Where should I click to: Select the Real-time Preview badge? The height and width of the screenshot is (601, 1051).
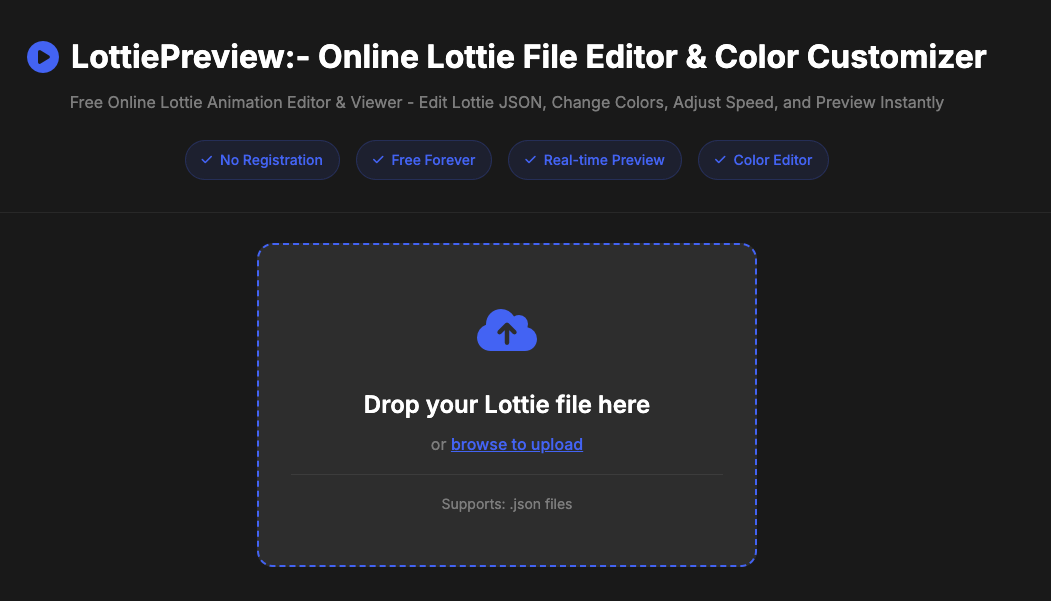[595, 160]
